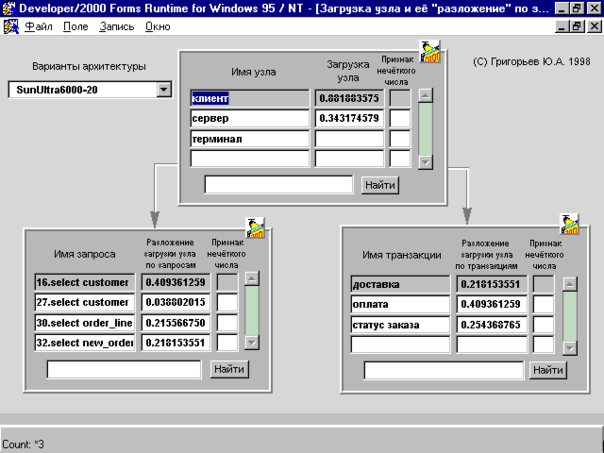Click the transaction panel scrollbar down arrow
Image resolution: width=604 pixels, height=453 pixels.
click(x=569, y=348)
